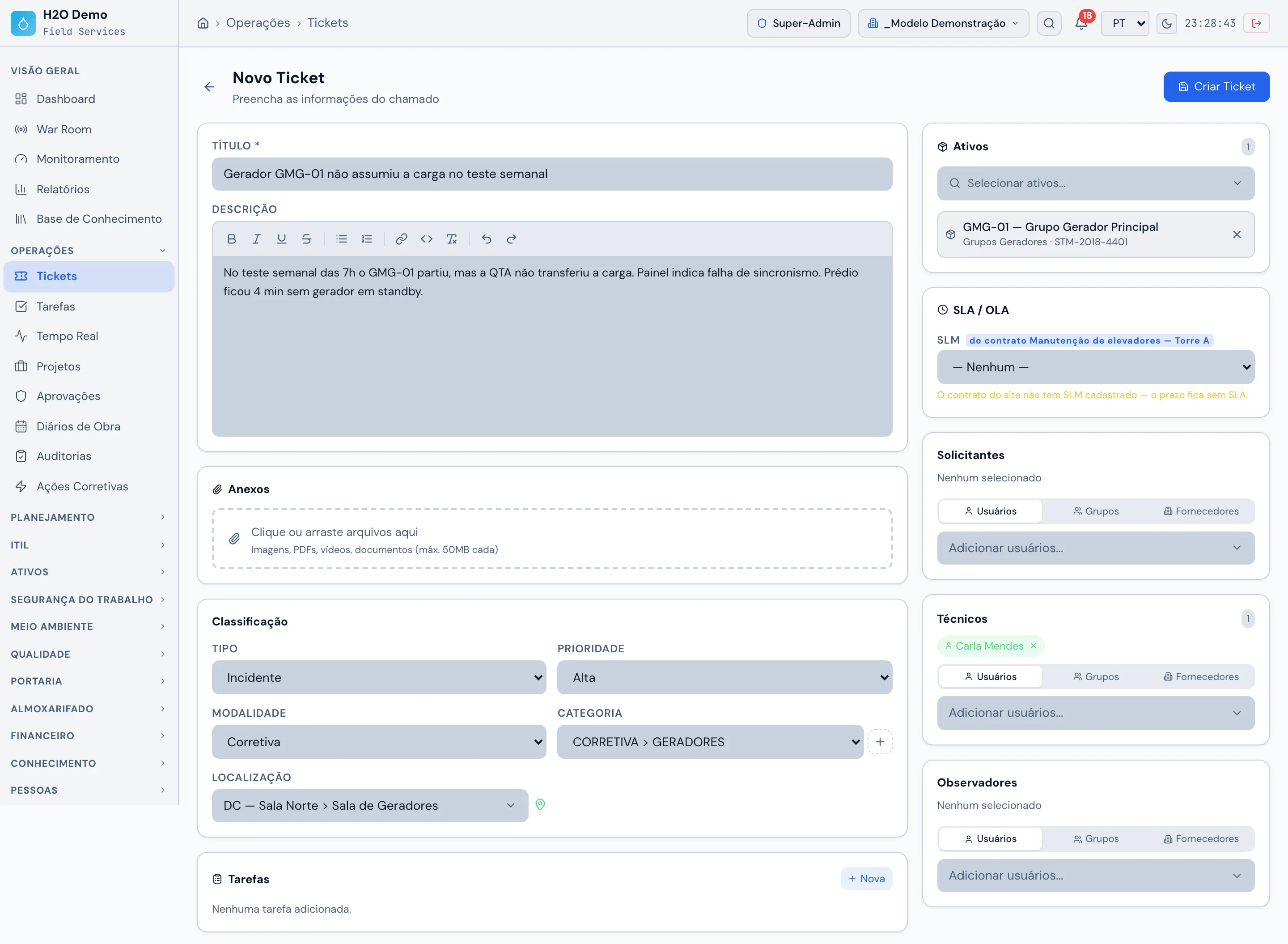The height and width of the screenshot is (944, 1288).
Task: Switch to Fornecedores tab under Técnicos
Action: pyautogui.click(x=1201, y=676)
